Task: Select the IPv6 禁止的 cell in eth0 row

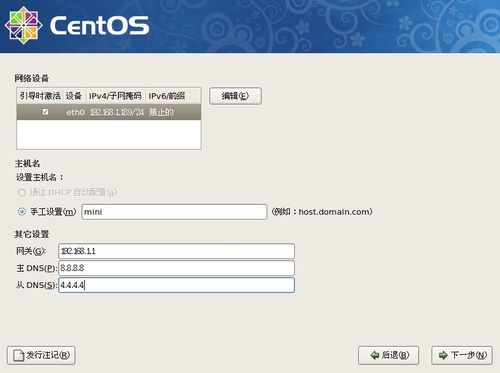Action: (161, 112)
